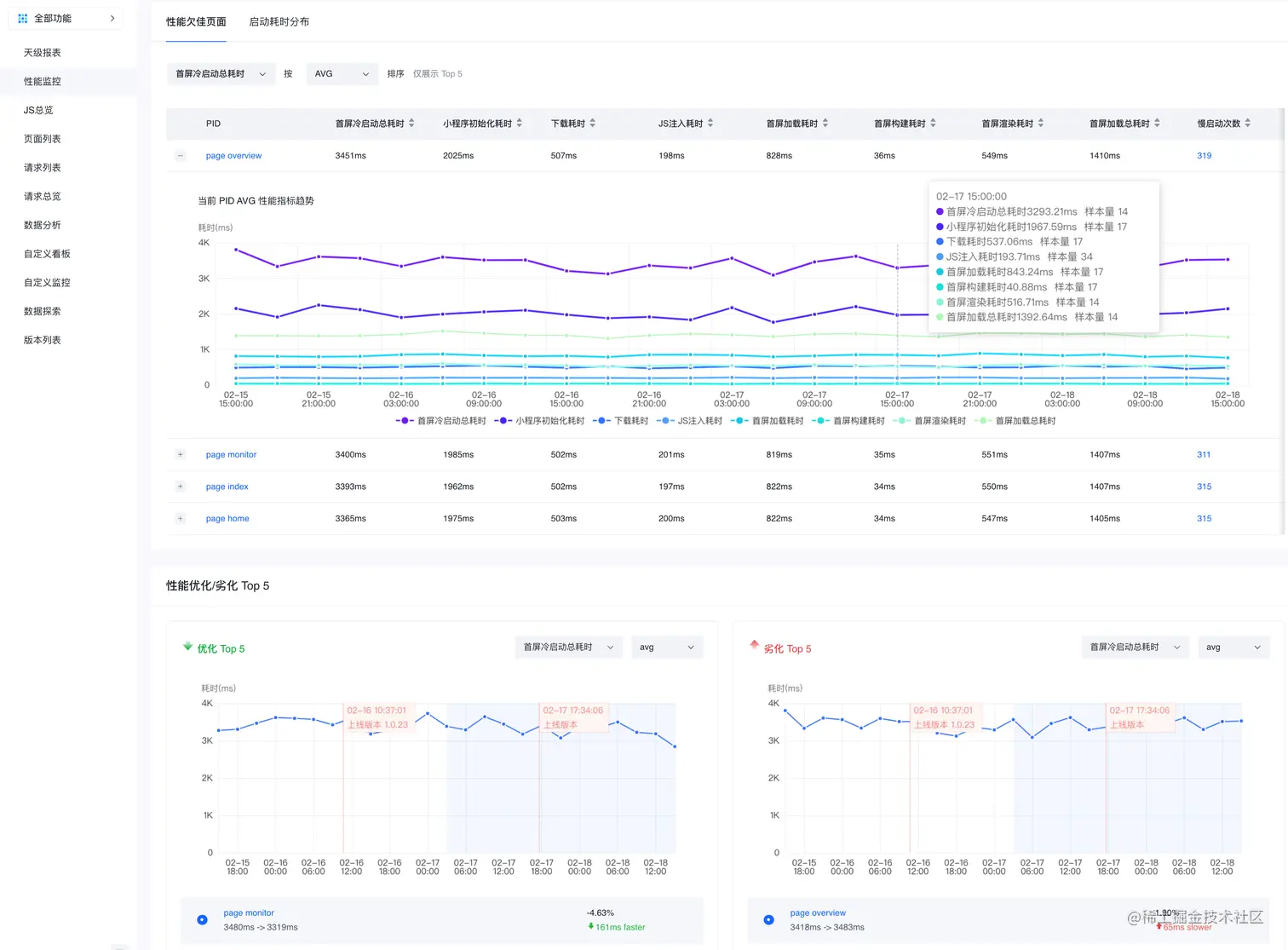The width and height of the screenshot is (1288, 950).
Task: Sort by 下载耗时 column icon
Action: pyautogui.click(x=593, y=124)
